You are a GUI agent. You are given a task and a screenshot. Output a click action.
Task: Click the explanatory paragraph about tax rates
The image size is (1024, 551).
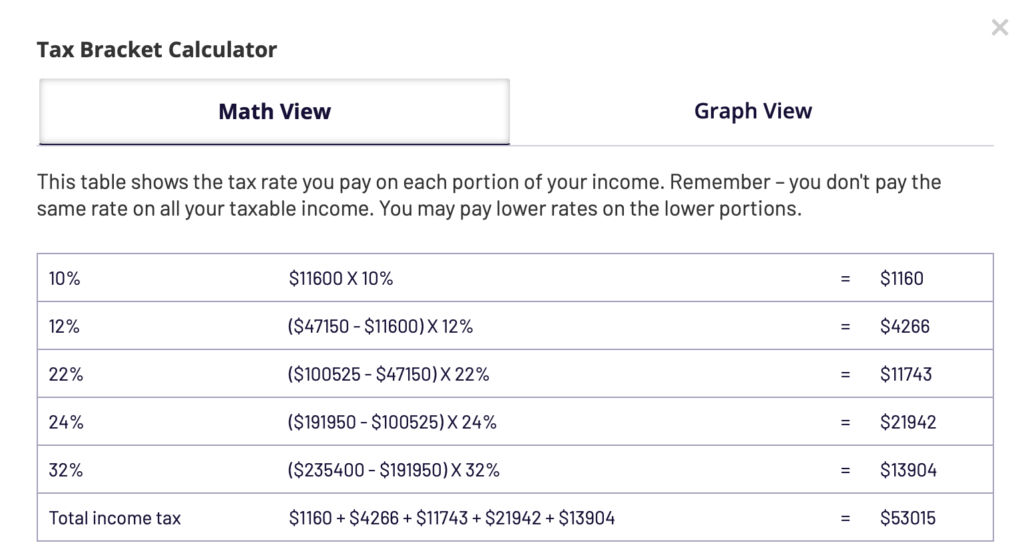pos(489,198)
